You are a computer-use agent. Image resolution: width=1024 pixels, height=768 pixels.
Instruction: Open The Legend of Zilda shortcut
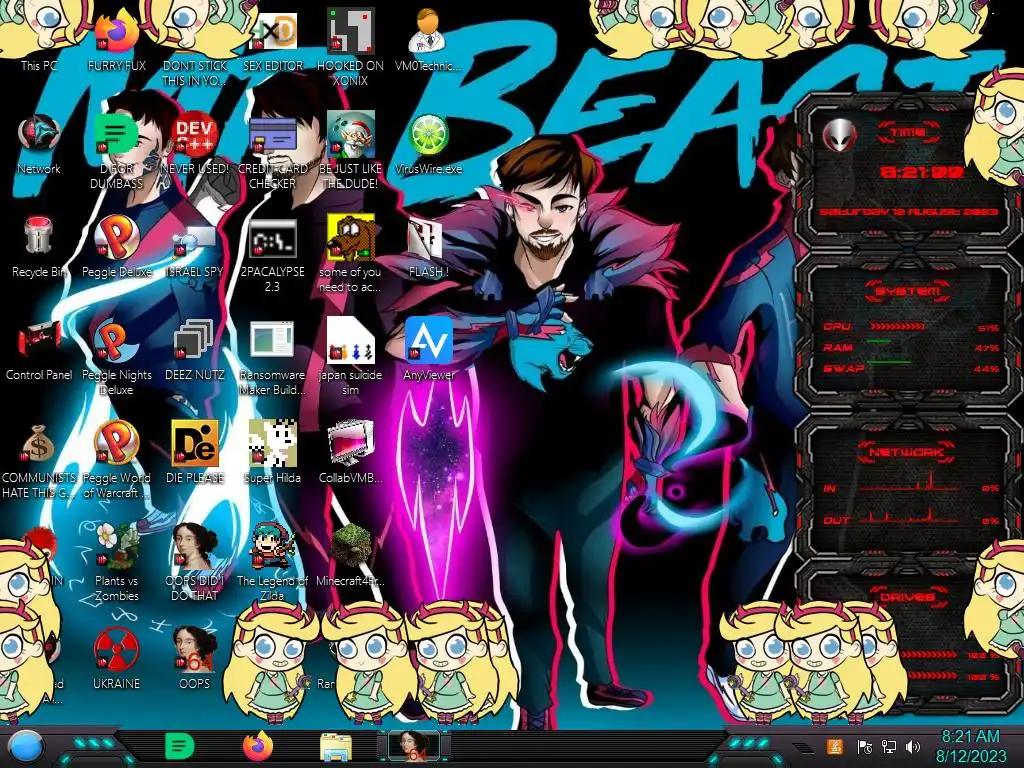coord(272,562)
